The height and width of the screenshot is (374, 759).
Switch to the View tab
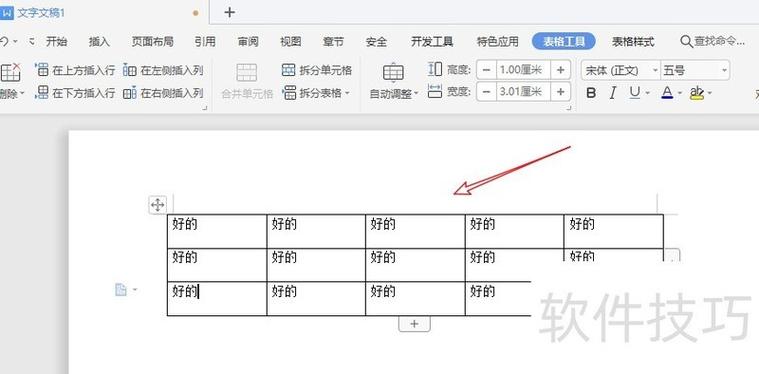(x=291, y=42)
